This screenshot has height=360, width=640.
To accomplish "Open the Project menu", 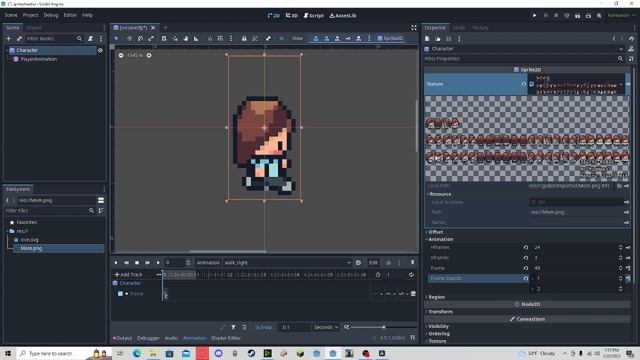I will [x=30, y=15].
